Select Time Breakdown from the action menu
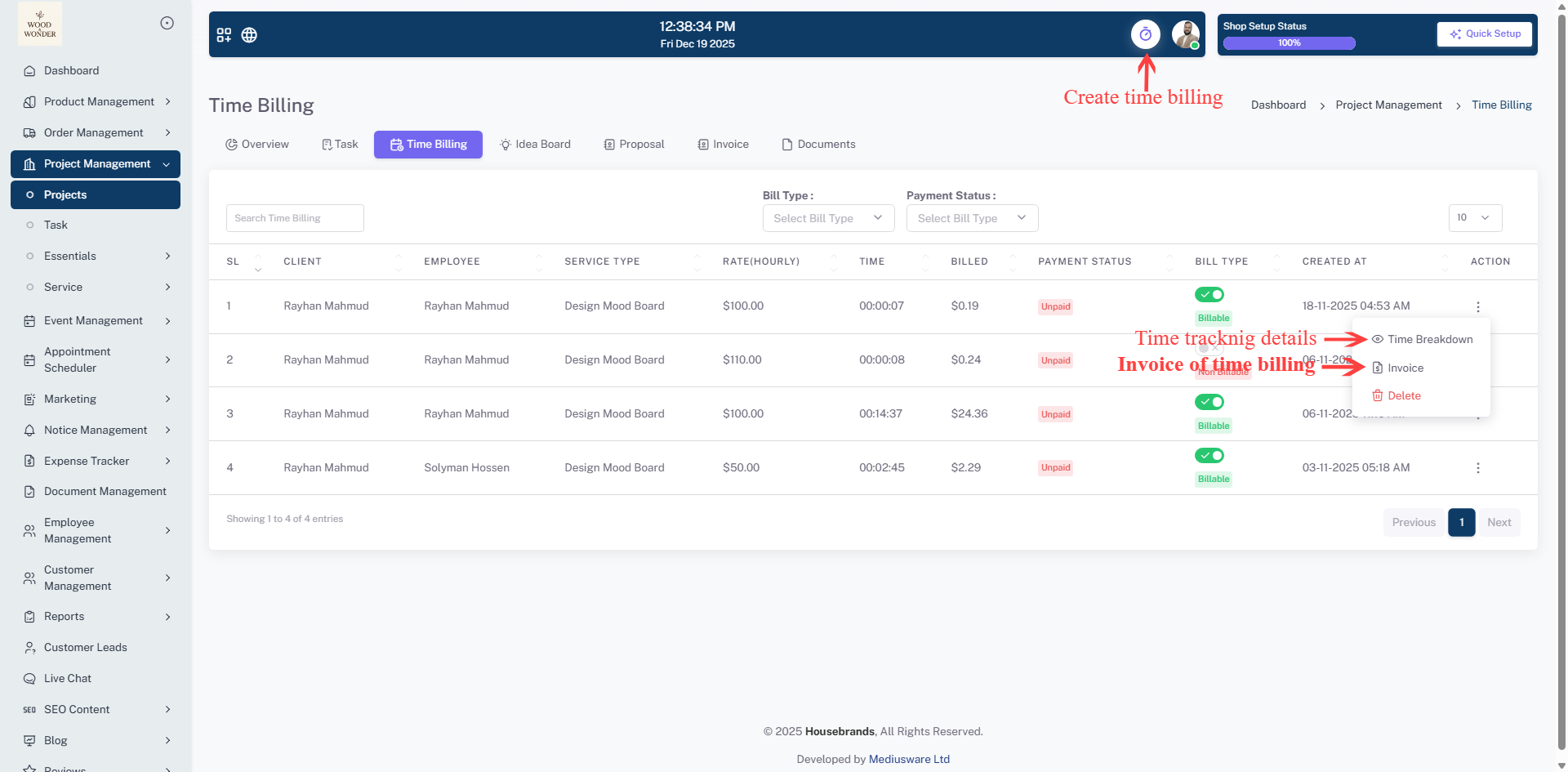Image resolution: width=1568 pixels, height=772 pixels. (x=1429, y=339)
